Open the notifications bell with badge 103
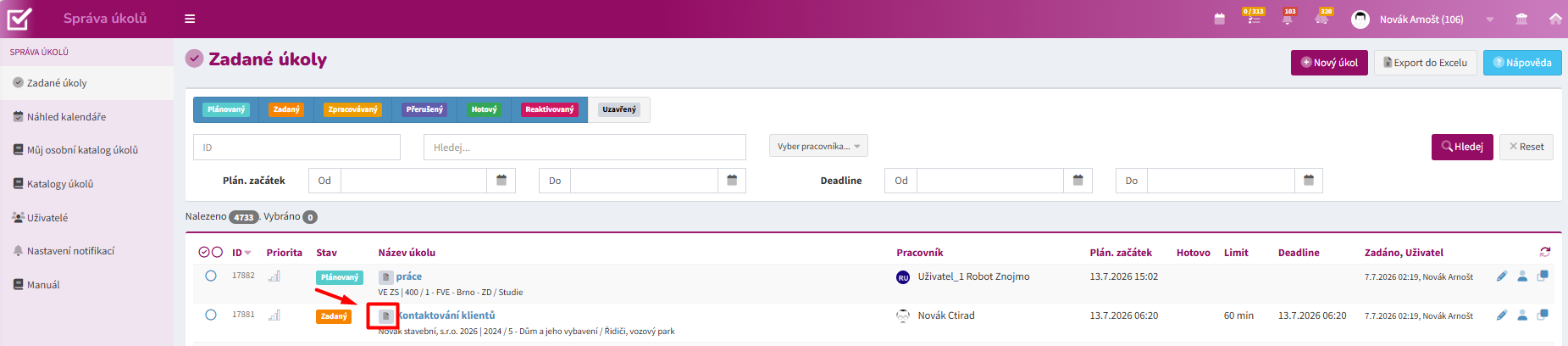This screenshot has width=1568, height=346. click(x=1288, y=18)
